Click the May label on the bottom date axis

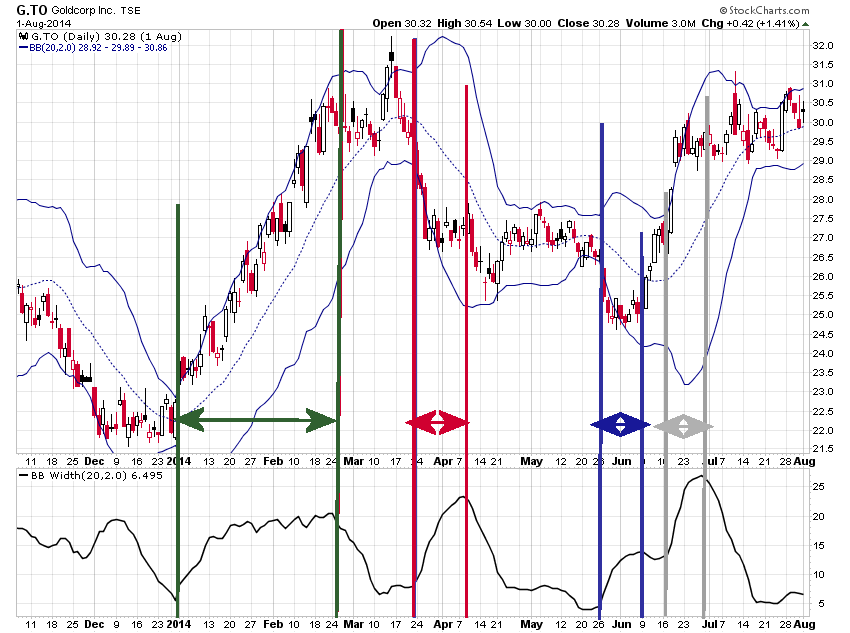(x=531, y=624)
